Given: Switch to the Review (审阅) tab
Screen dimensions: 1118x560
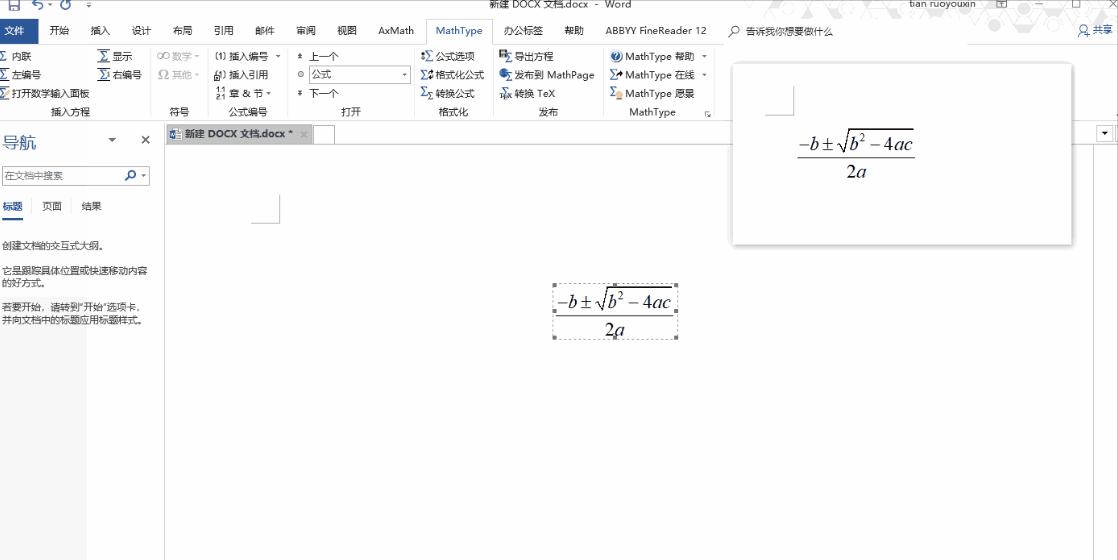Looking at the screenshot, I should 306,31.
